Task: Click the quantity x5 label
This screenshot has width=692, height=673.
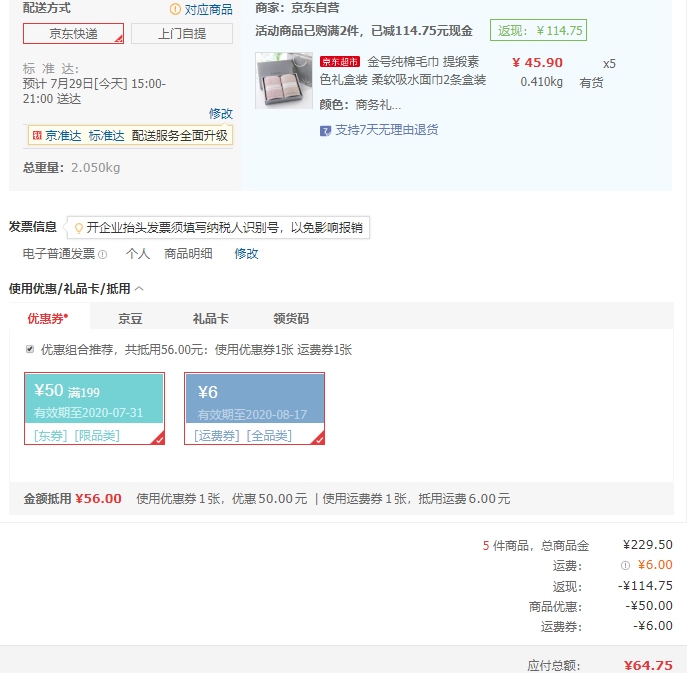Action: (609, 64)
